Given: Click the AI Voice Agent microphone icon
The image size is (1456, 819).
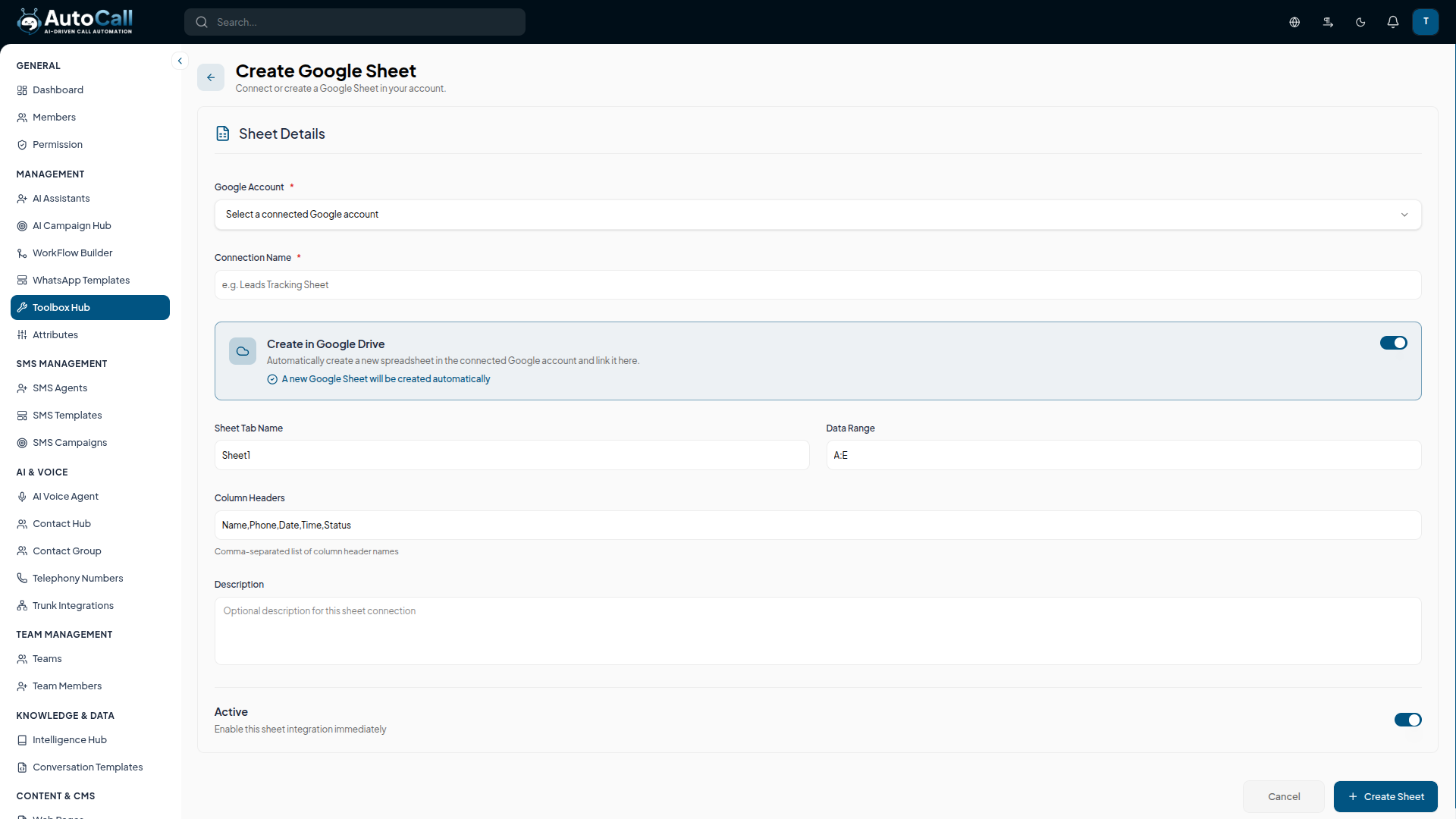Looking at the screenshot, I should point(22,497).
